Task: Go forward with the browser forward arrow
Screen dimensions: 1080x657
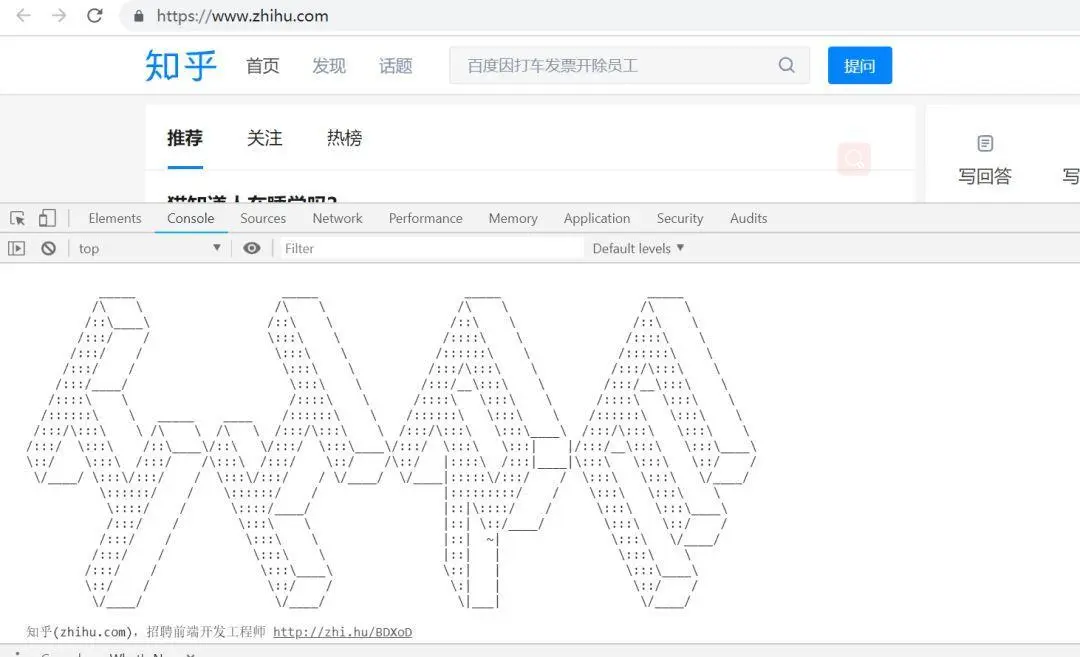Action: click(x=59, y=15)
